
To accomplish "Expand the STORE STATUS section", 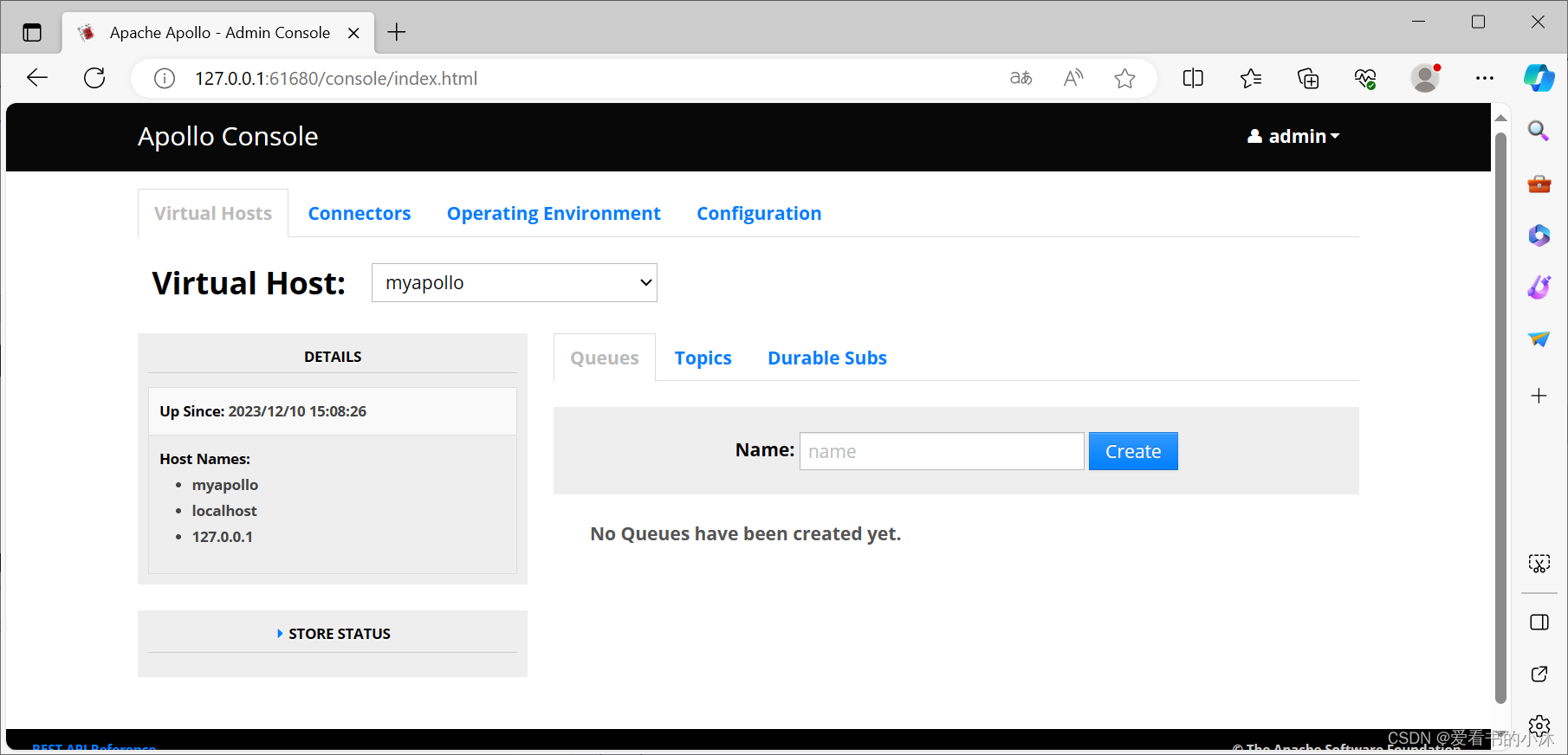I will point(333,634).
